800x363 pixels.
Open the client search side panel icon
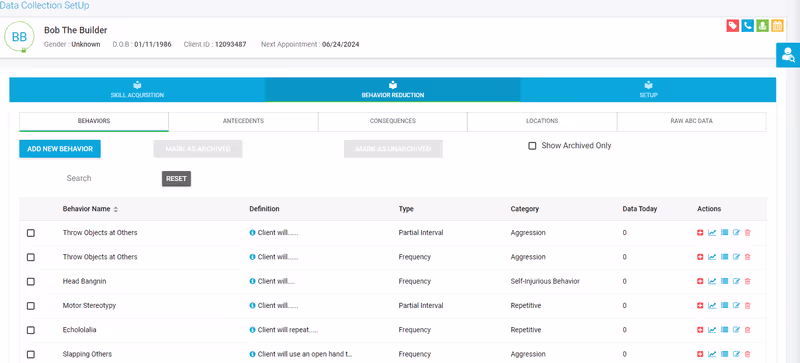[788, 55]
